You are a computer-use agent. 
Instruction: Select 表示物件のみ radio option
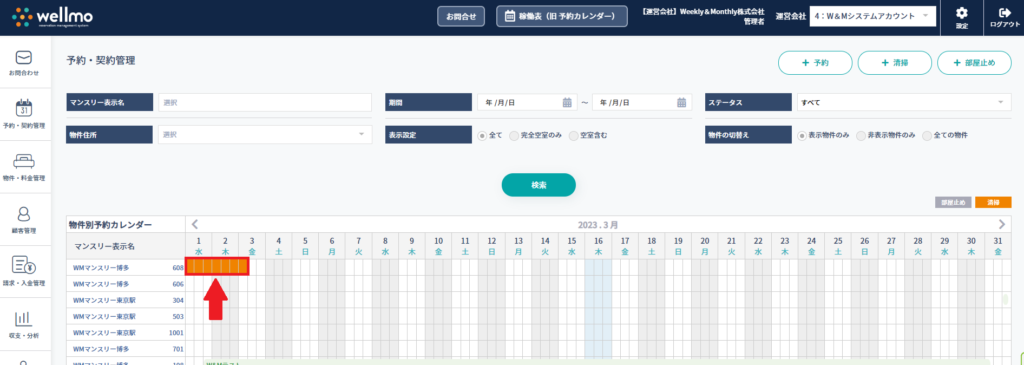point(803,135)
